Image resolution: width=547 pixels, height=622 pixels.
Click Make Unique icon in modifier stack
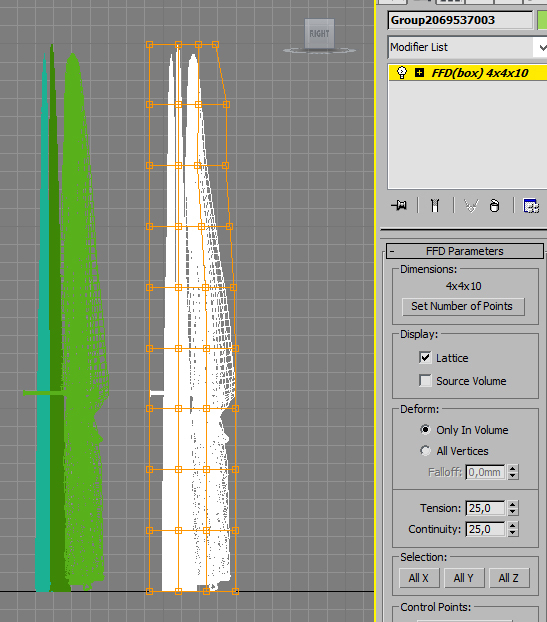coord(471,205)
